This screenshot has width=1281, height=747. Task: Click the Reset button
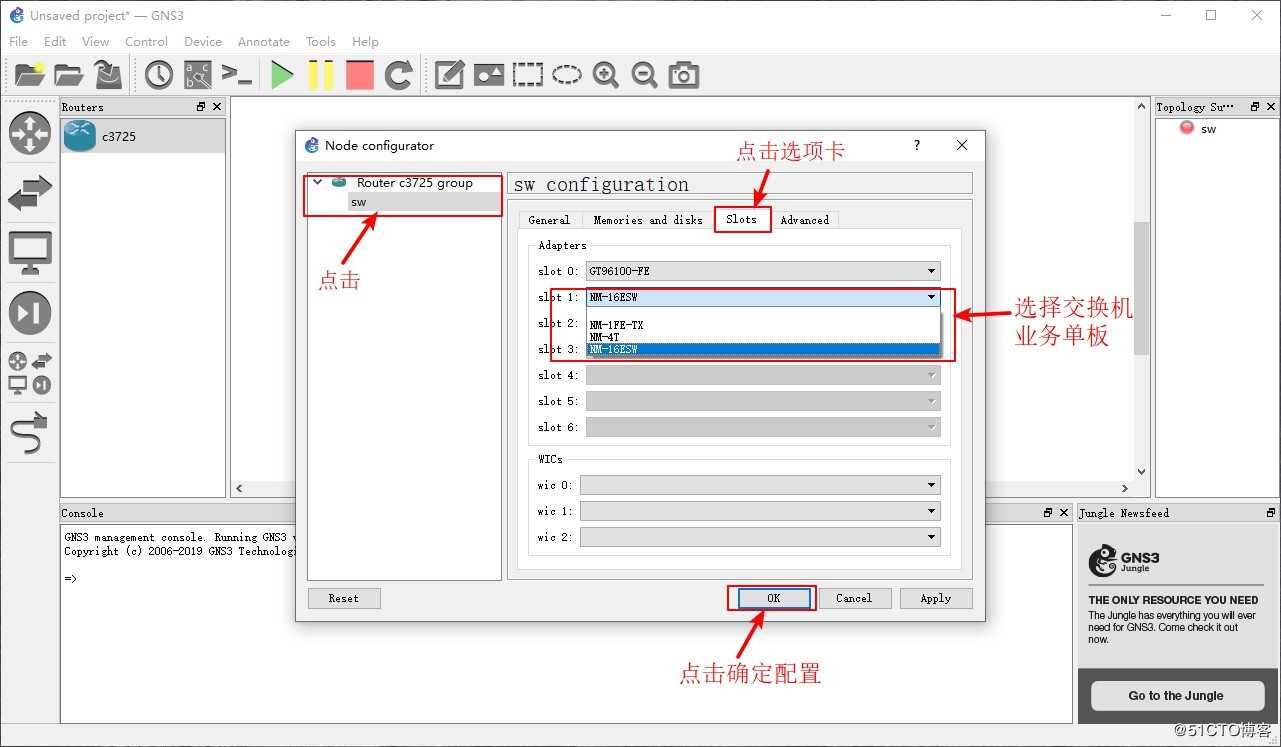[343, 598]
